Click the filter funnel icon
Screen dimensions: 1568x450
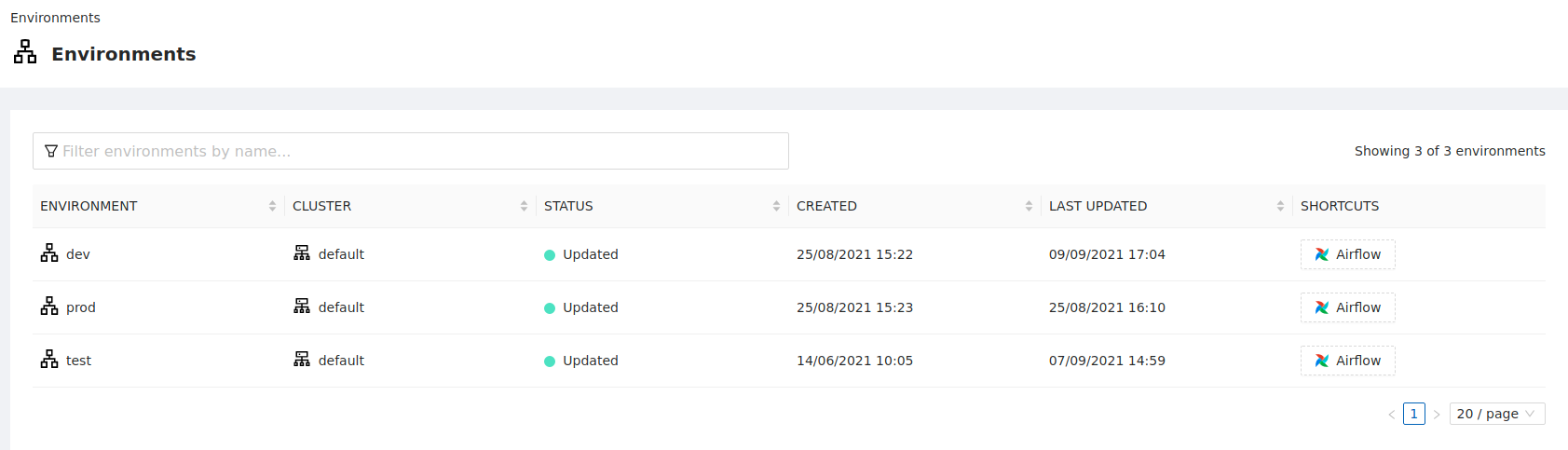coord(51,151)
